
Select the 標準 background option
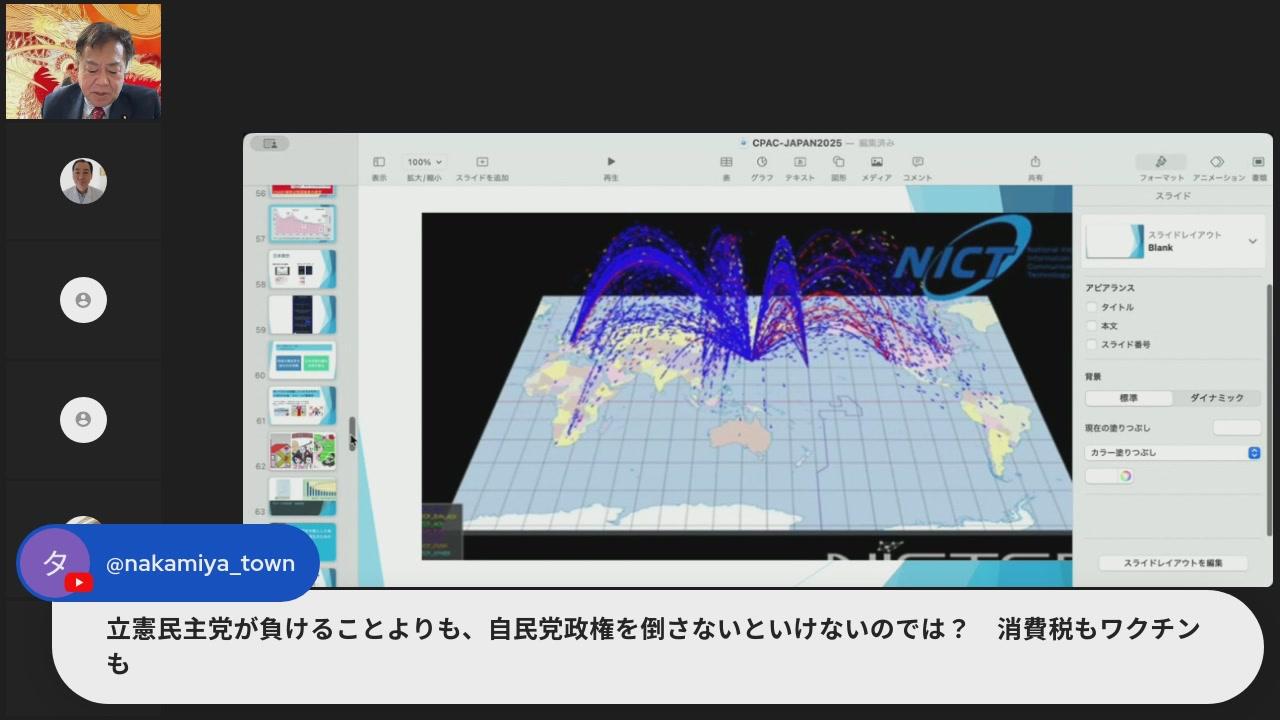(1128, 398)
